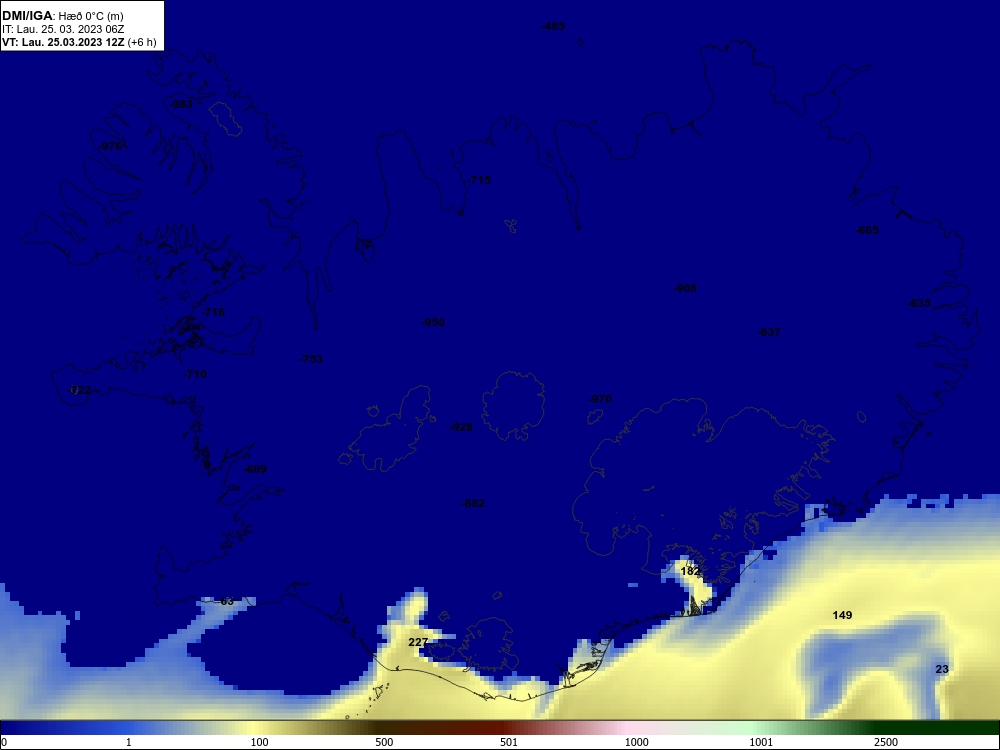1000x750 pixels.
Task: Select the '-837' value on the map
Action: [768, 332]
